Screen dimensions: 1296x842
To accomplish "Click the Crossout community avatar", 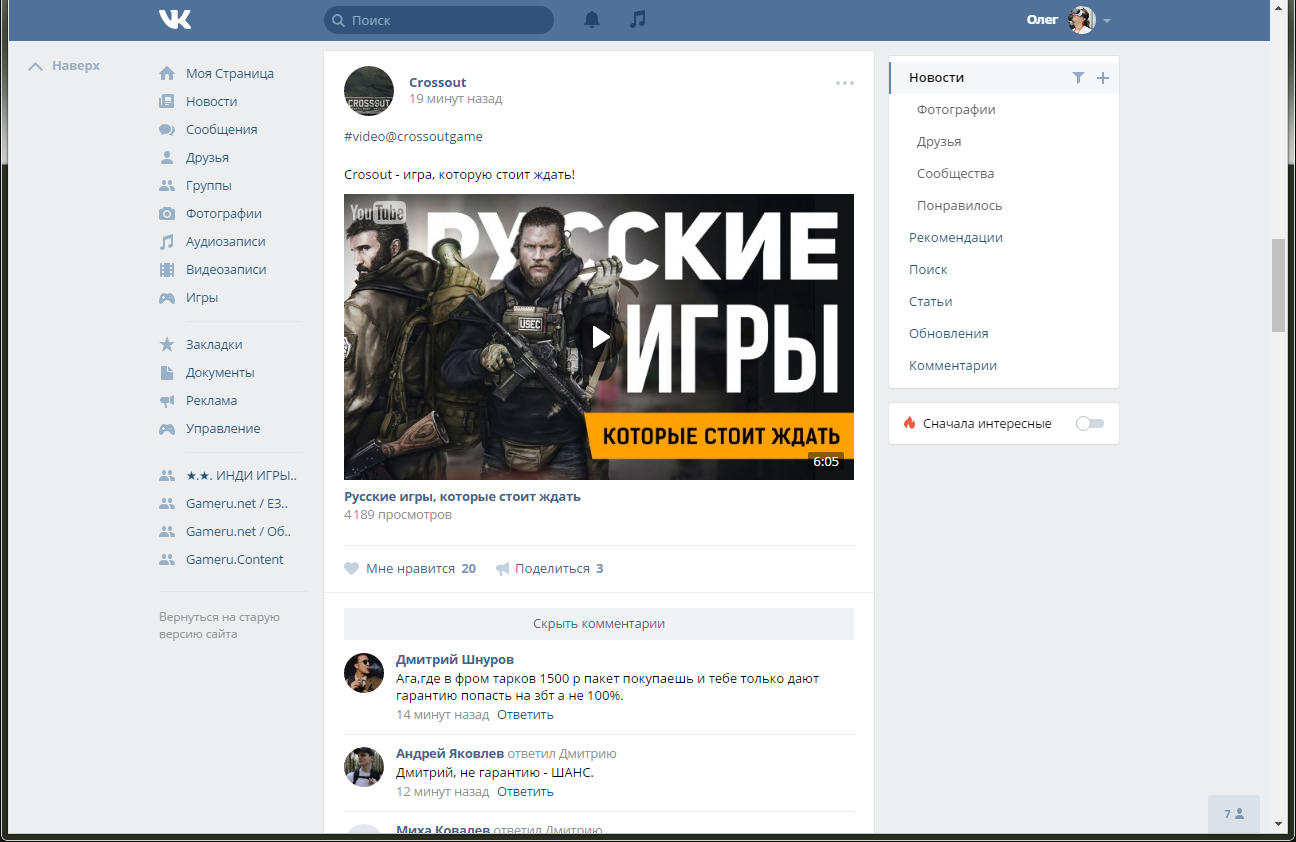I will tap(369, 91).
